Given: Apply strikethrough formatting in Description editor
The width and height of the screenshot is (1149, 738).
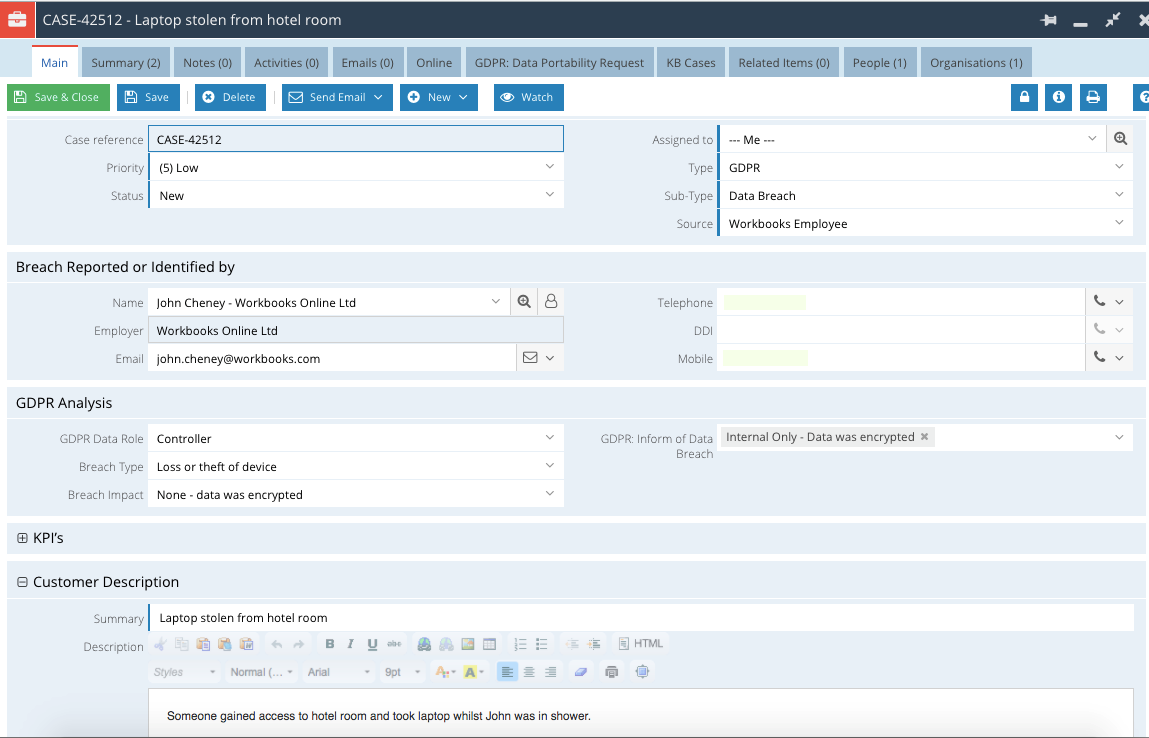Looking at the screenshot, I should click(394, 644).
